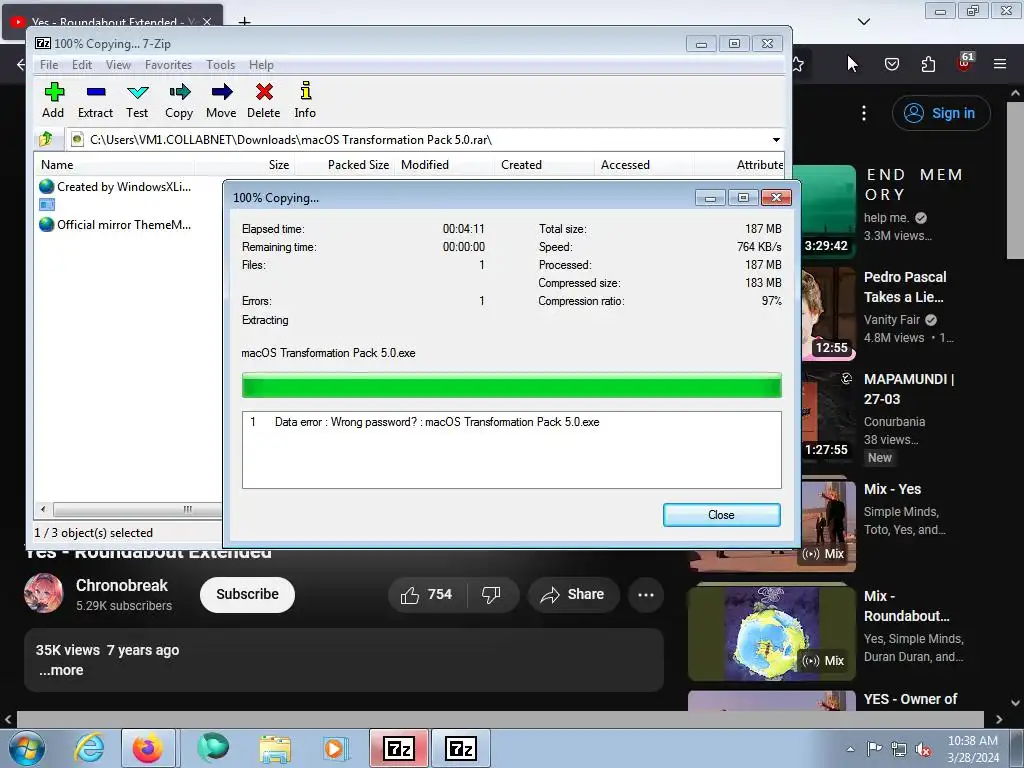This screenshot has width=1024, height=768.
Task: Open the 'MAPAMUNDI | 27-03' video
Action: tap(908, 389)
